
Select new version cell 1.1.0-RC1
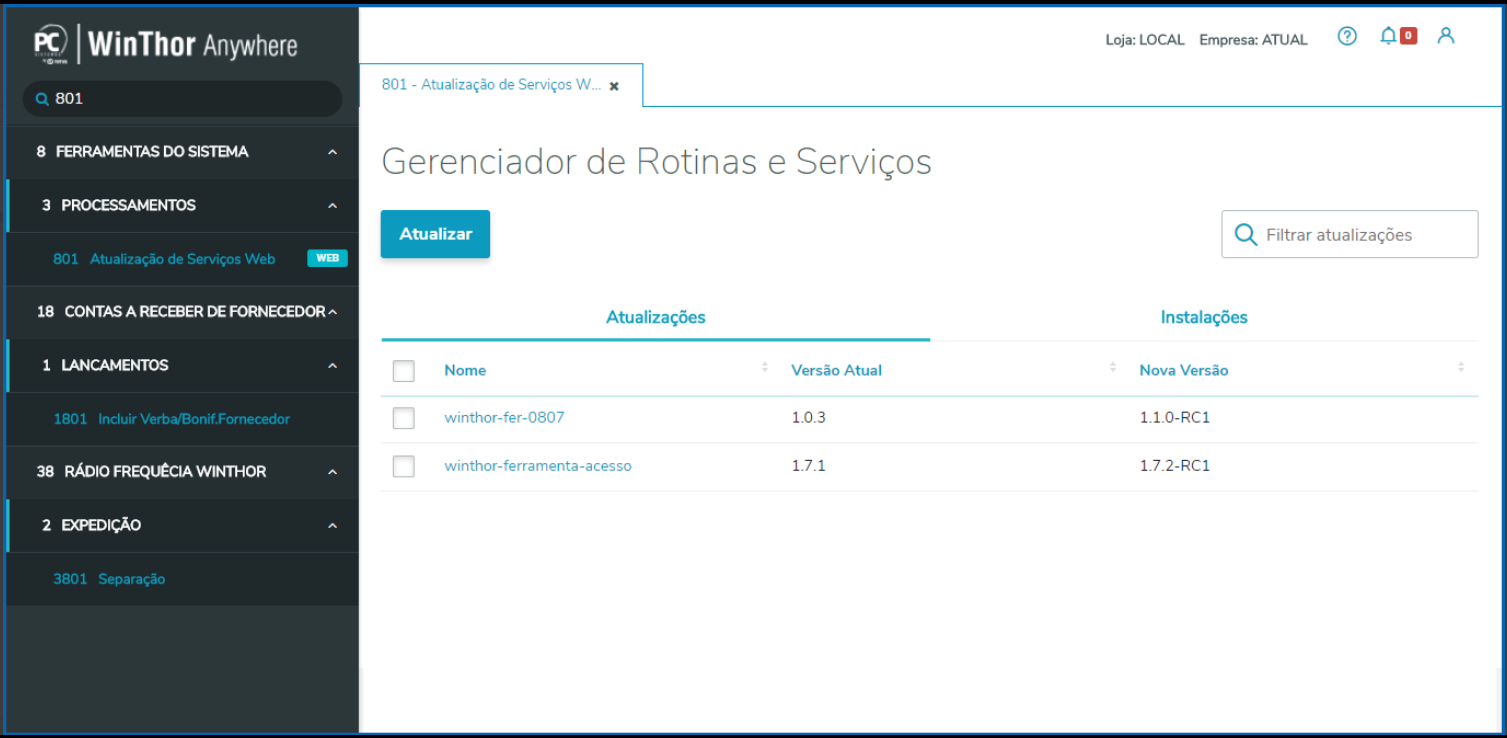click(1175, 417)
